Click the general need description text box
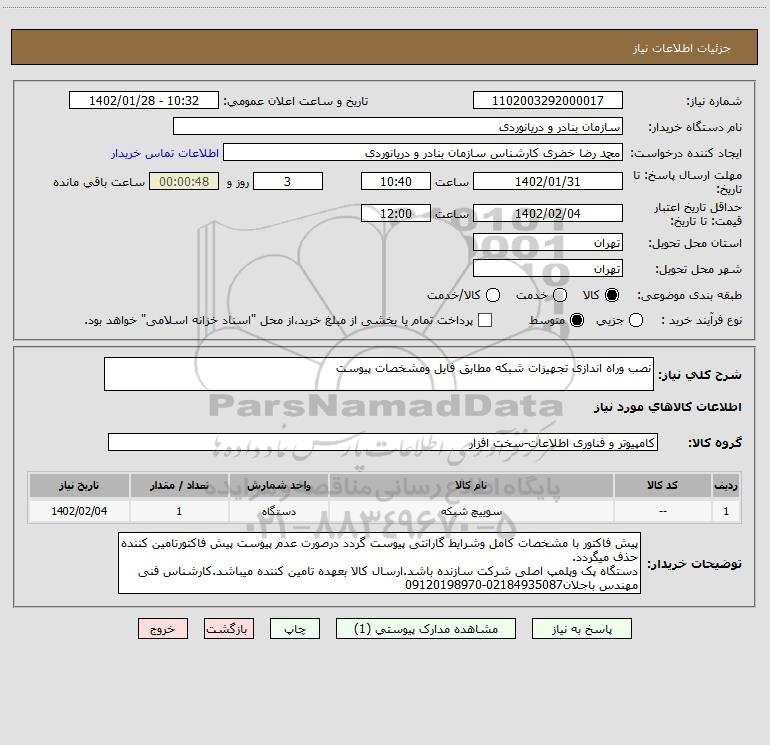This screenshot has height=745, width=770. coord(379,374)
